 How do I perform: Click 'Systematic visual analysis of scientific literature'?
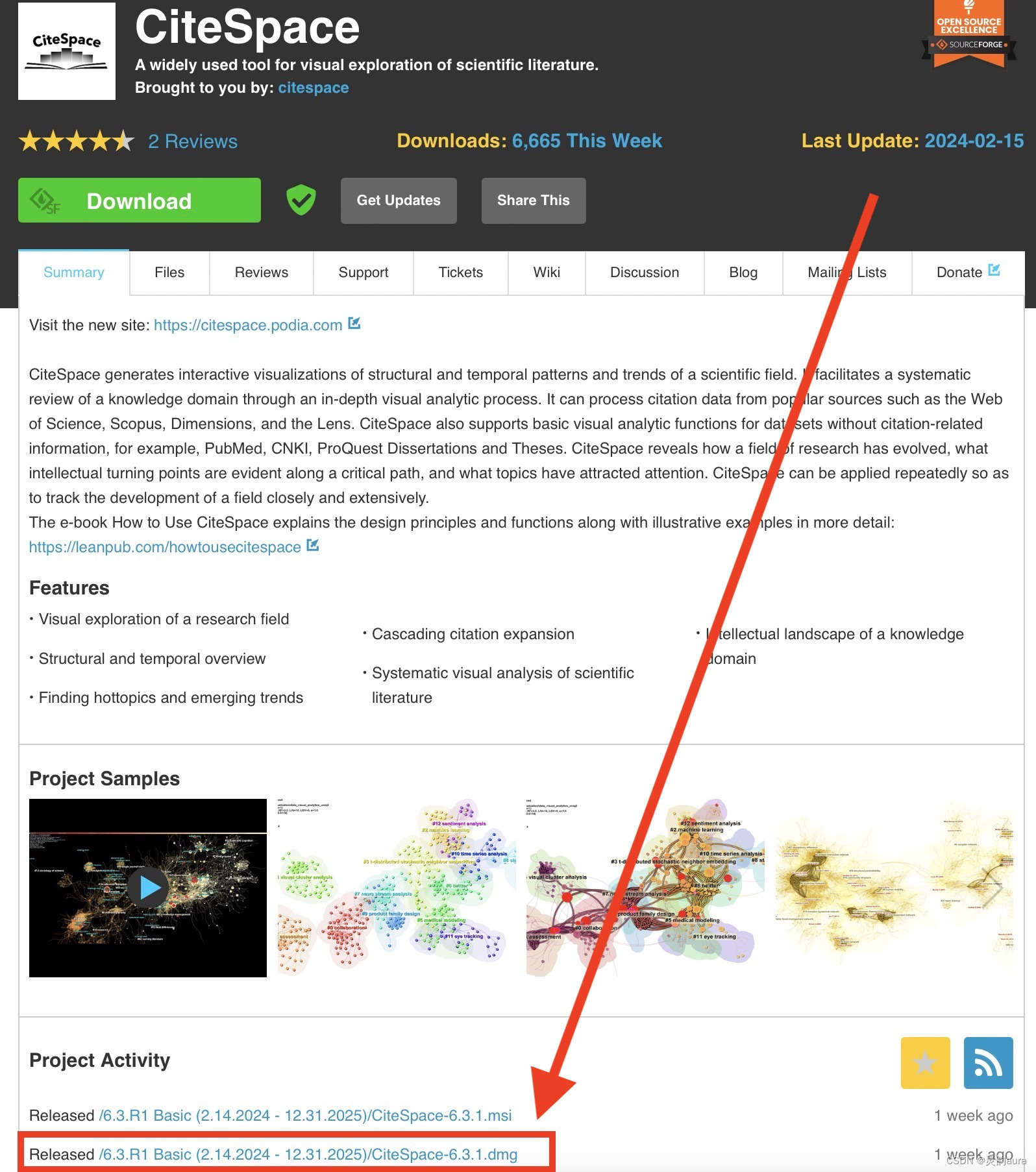pyautogui.click(x=503, y=685)
